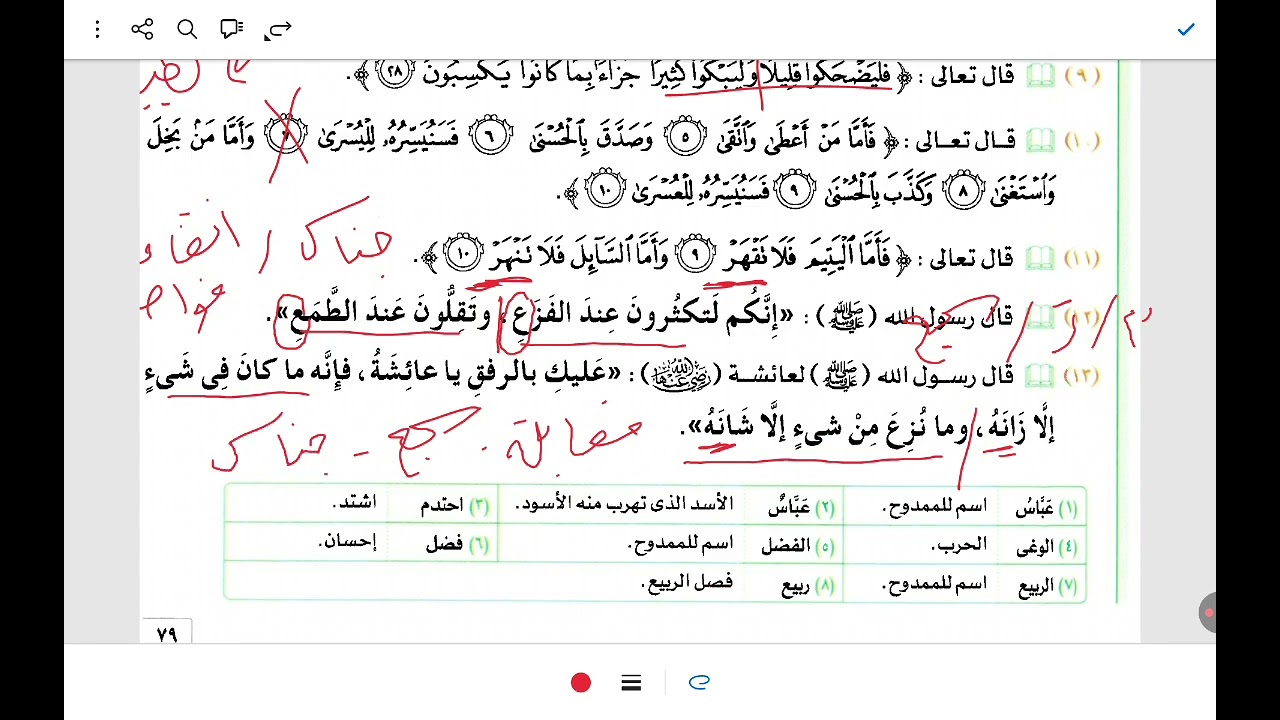Click the meaning اشتد in the table
Image resolution: width=1280 pixels, height=720 pixels.
pos(354,503)
